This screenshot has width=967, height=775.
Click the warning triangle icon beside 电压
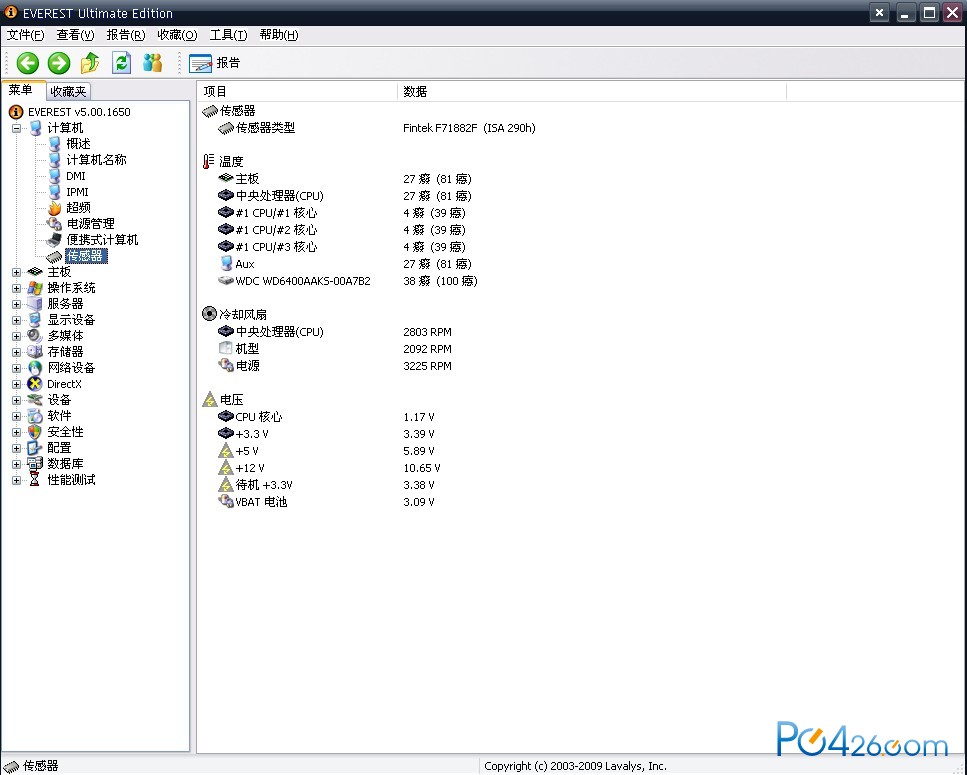[210, 400]
